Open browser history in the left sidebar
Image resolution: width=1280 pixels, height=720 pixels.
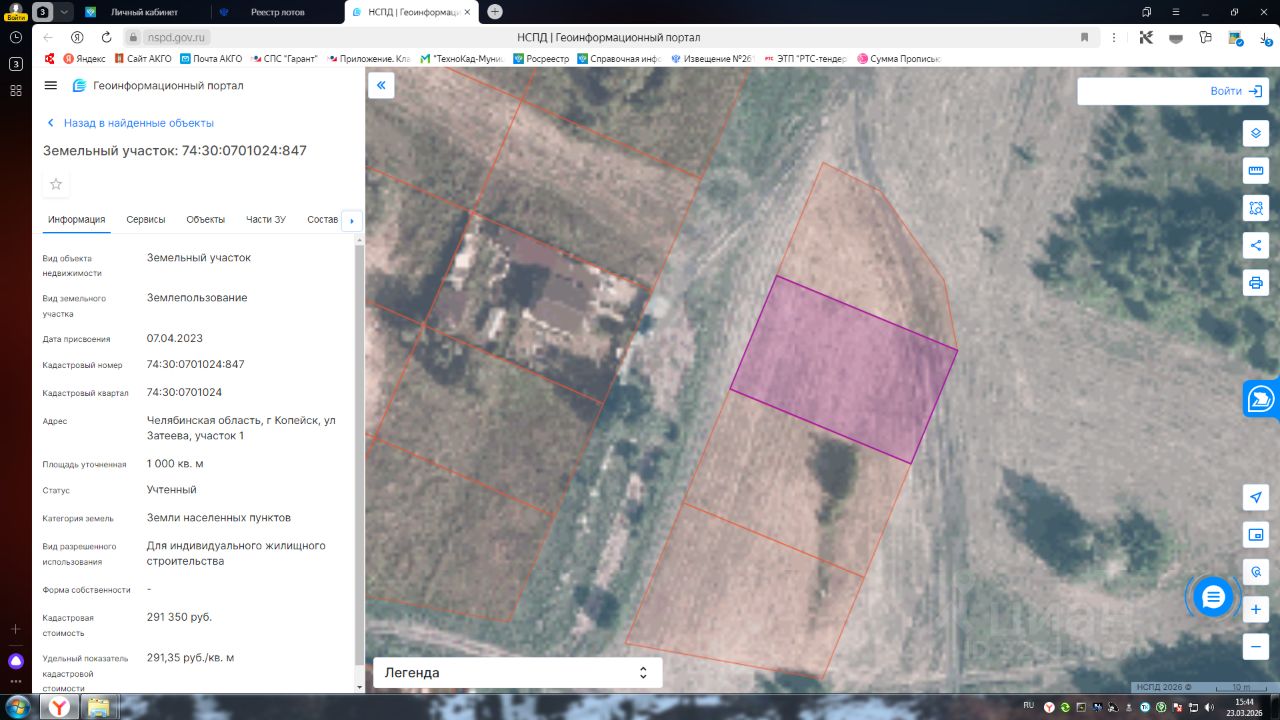click(x=16, y=37)
